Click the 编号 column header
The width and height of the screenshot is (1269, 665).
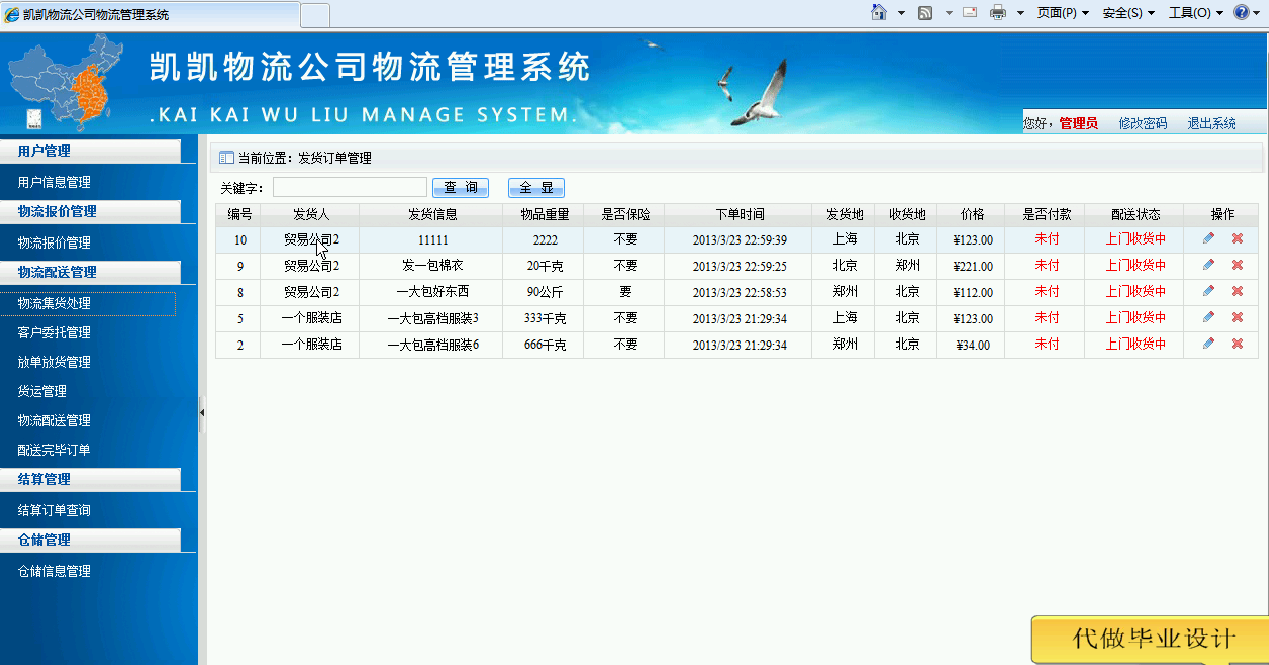239,215
